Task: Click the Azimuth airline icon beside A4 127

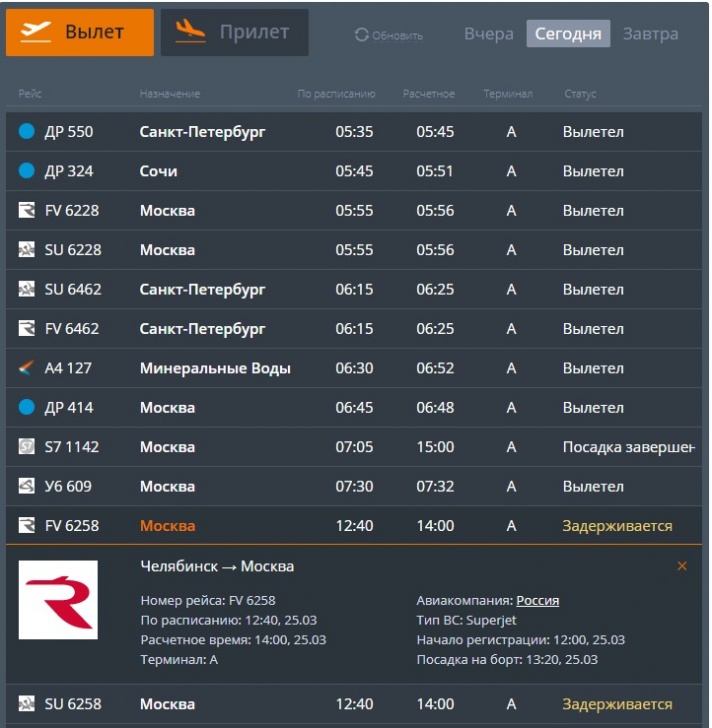Action: click(x=27, y=369)
